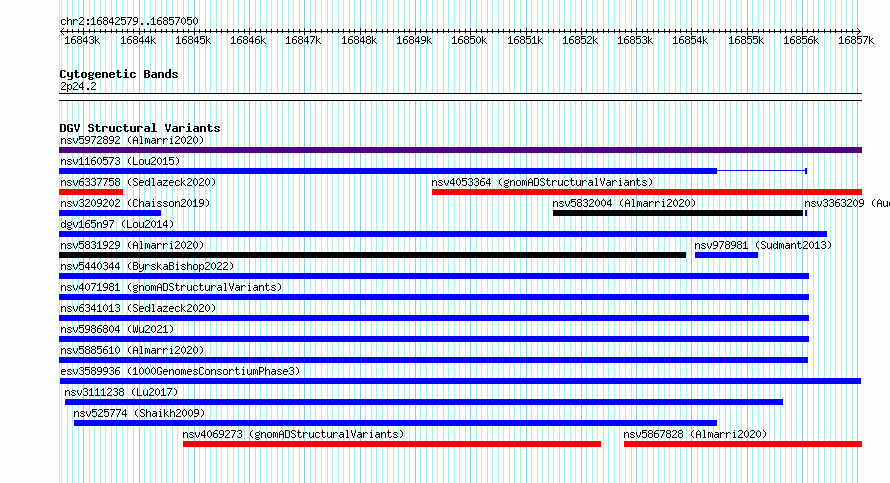
Task: Click the blue esv3589936 variant bar
Action: 460,381
